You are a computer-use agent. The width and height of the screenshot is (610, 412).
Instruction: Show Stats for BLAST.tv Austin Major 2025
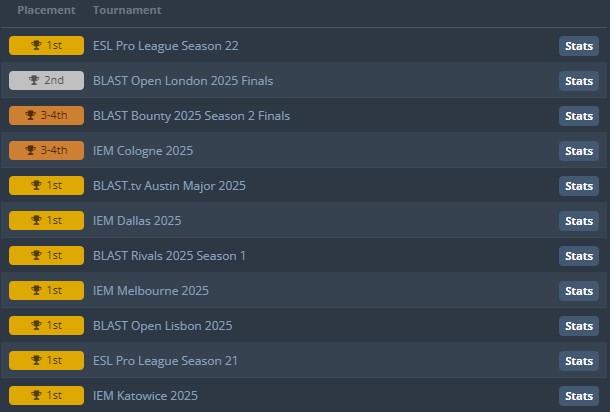click(x=578, y=186)
